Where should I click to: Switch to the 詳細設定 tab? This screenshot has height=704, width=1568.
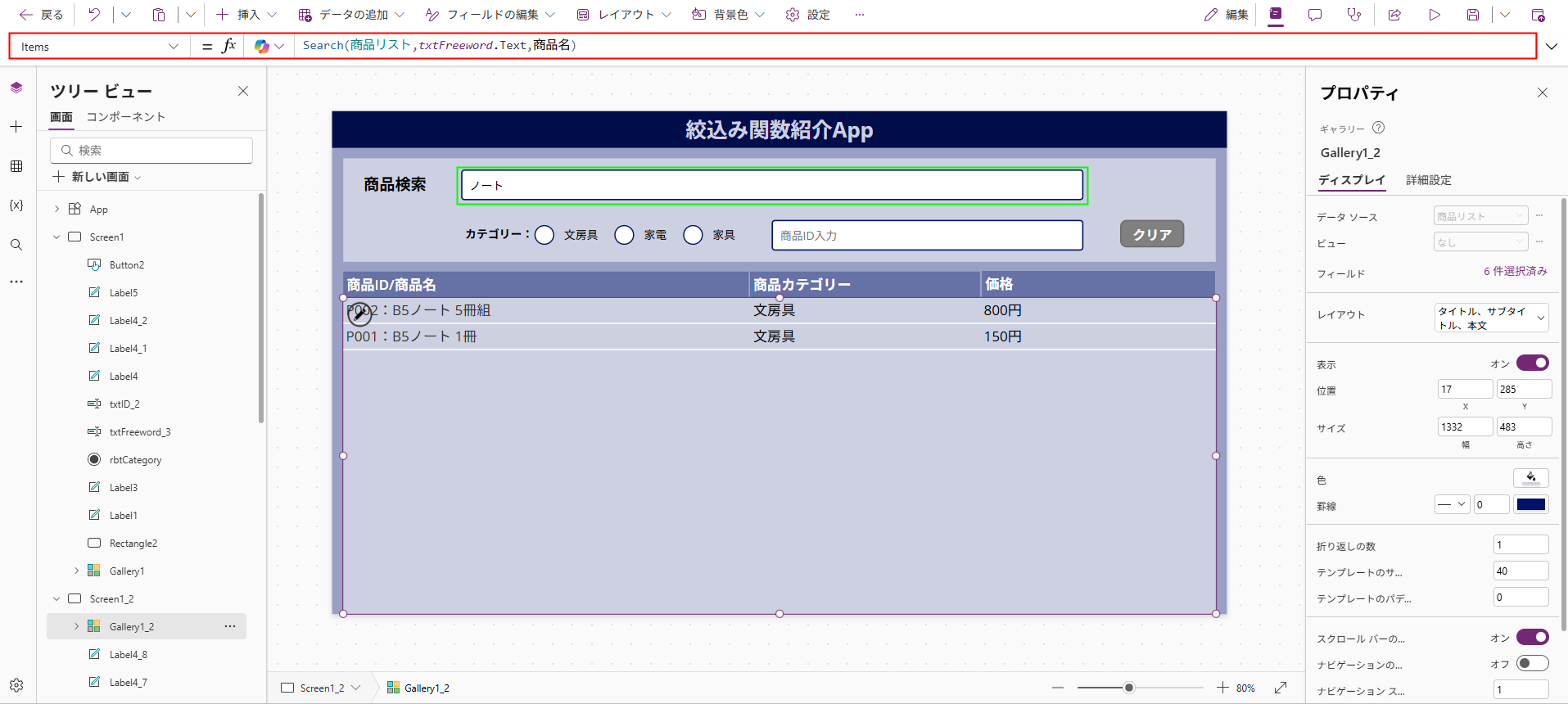pos(1428,180)
